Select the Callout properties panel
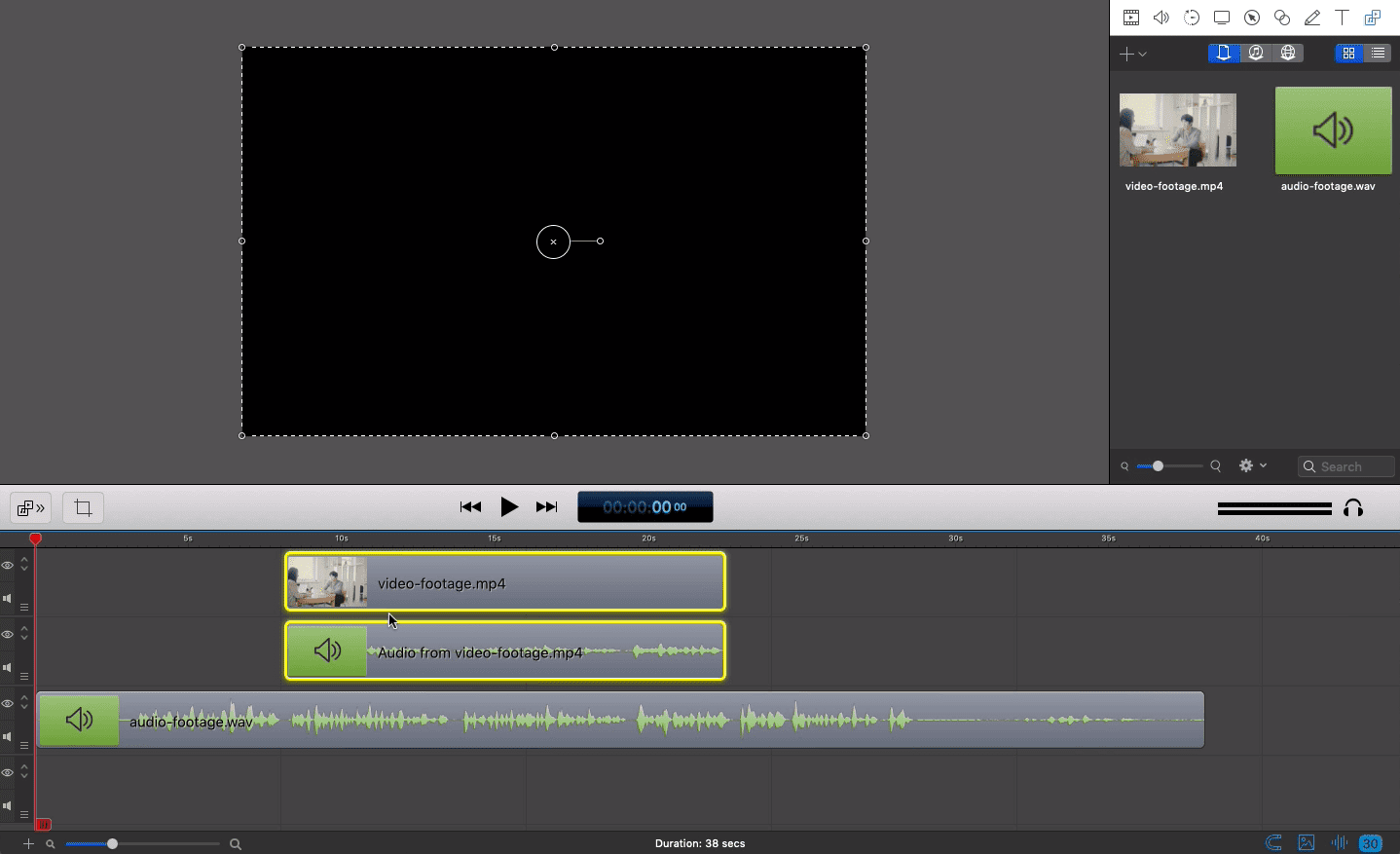 [x=1251, y=17]
